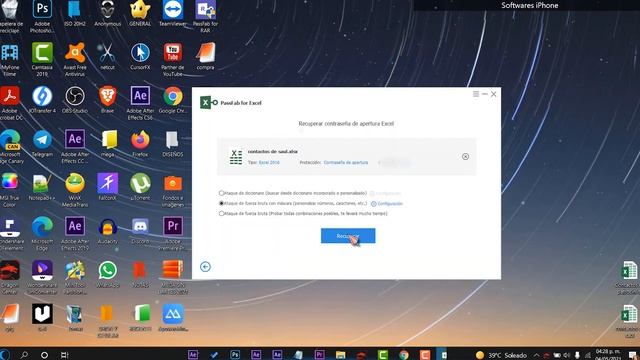Click the blue Recuperar button
640x360 pixels.
(x=348, y=236)
